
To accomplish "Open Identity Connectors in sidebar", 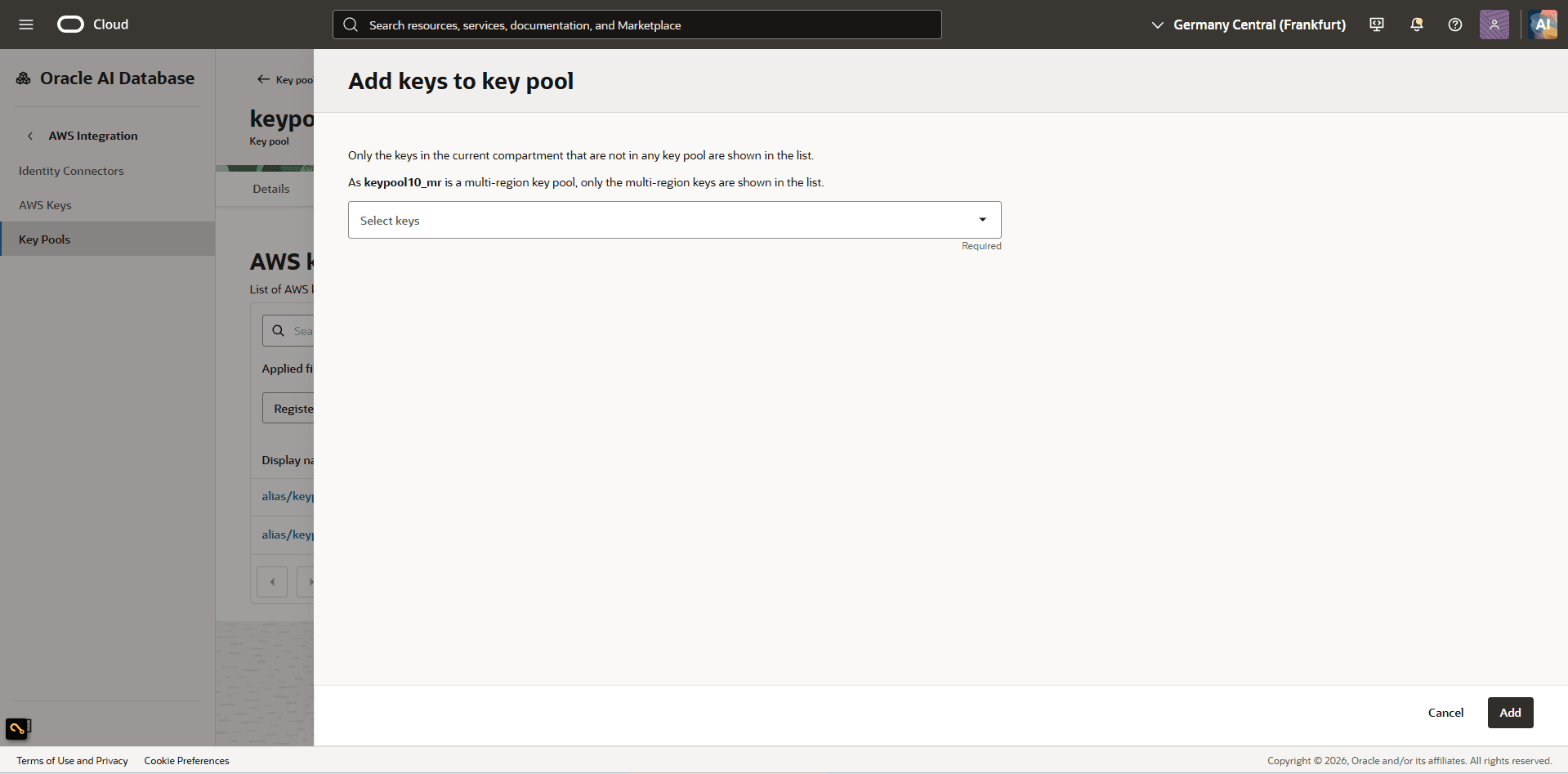I will point(71,171).
